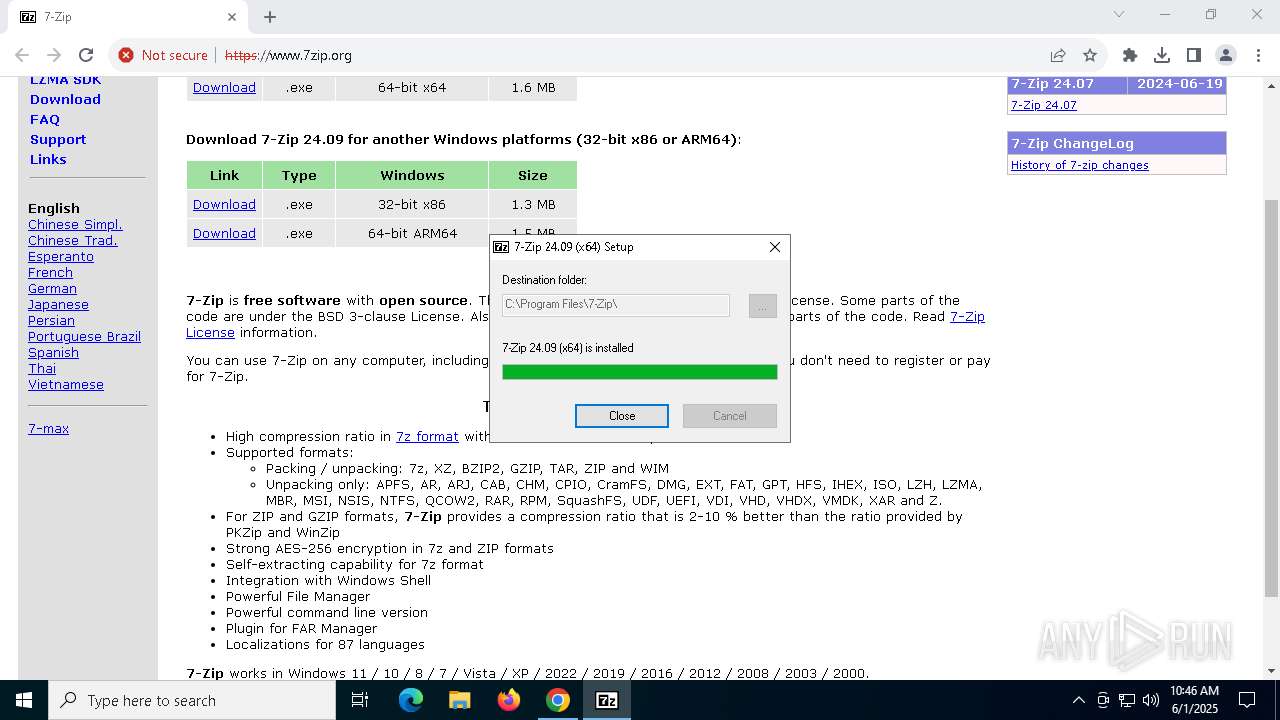Switch language to German
1280x720 pixels.
click(x=52, y=288)
